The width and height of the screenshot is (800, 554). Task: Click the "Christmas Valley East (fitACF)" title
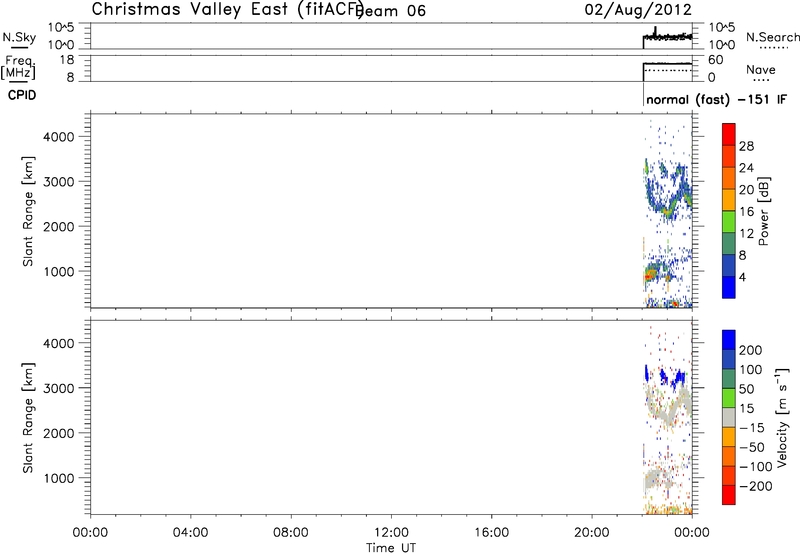(227, 10)
